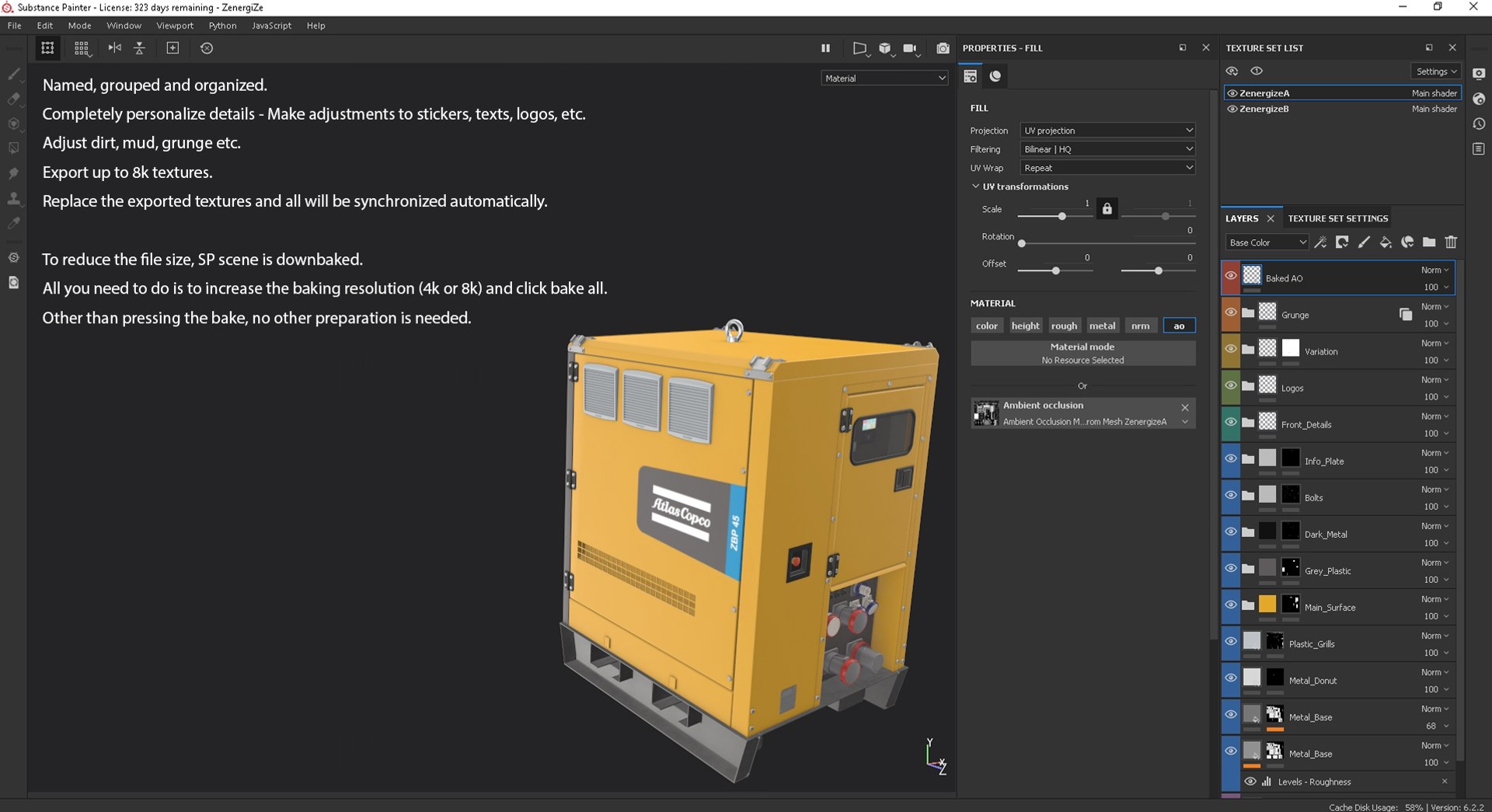Select the Ambient occlusion resource thumbnail
This screenshot has height=812, width=1492.
[986, 413]
